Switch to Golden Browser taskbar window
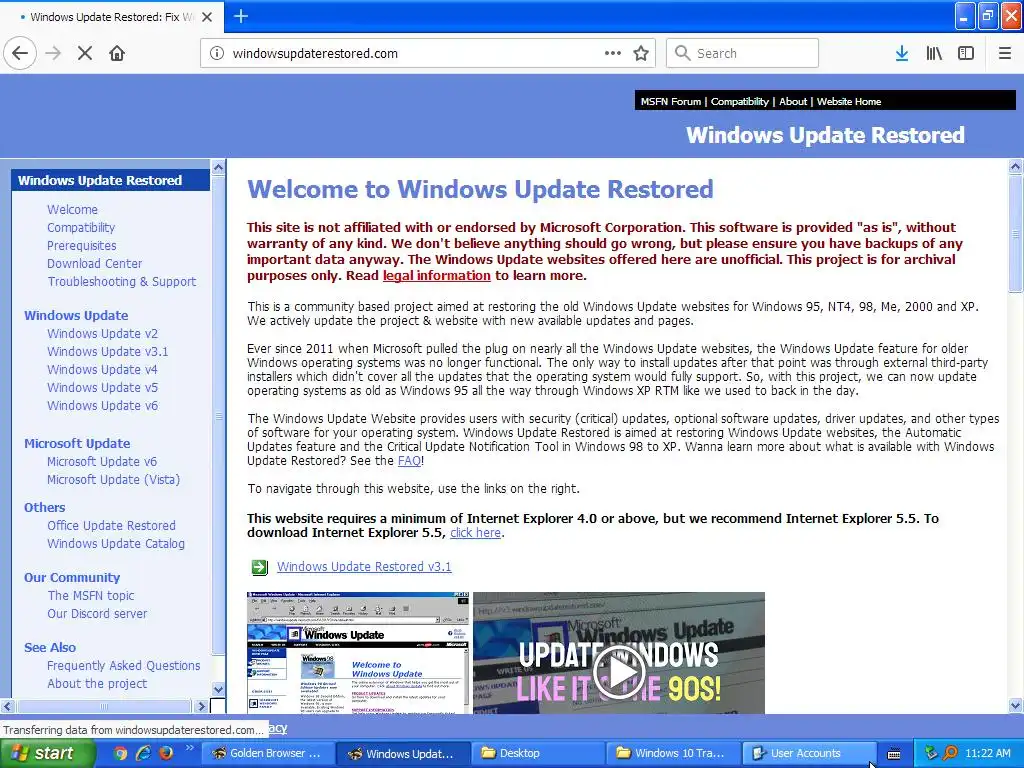This screenshot has height=768, width=1024. tap(268, 754)
